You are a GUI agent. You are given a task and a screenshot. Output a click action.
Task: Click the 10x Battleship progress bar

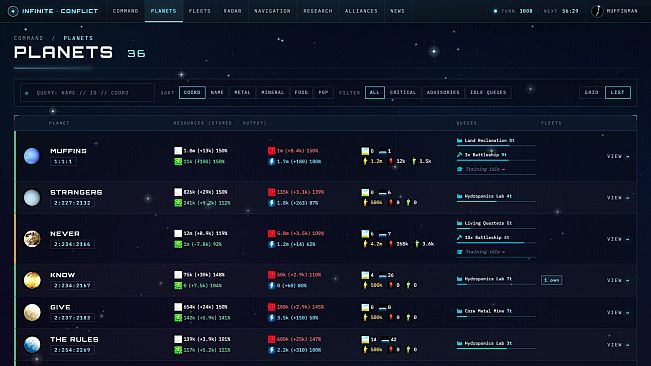click(496, 243)
